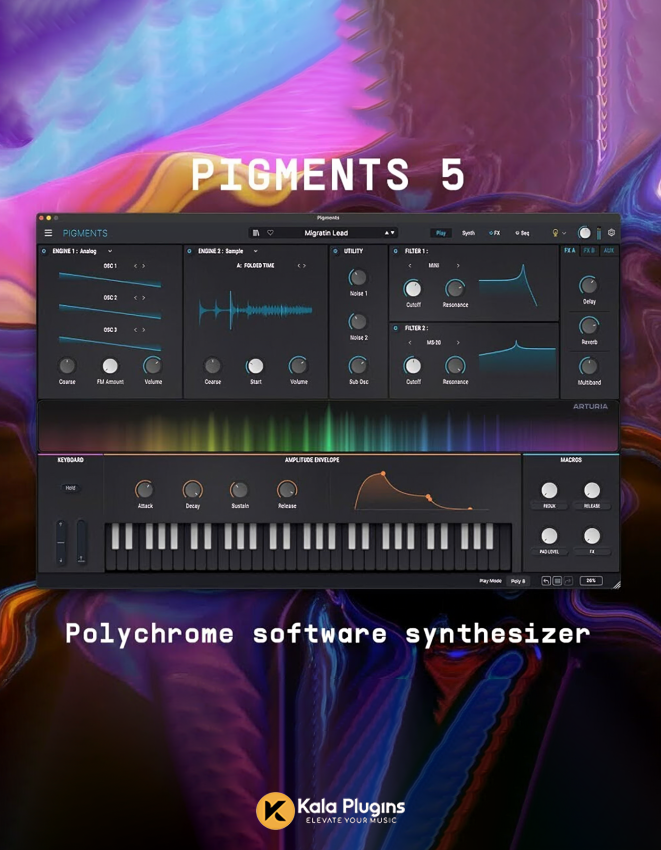This screenshot has width=661, height=850.
Task: Select next Filter 1 type with right arrow
Action: pyautogui.click(x=458, y=266)
